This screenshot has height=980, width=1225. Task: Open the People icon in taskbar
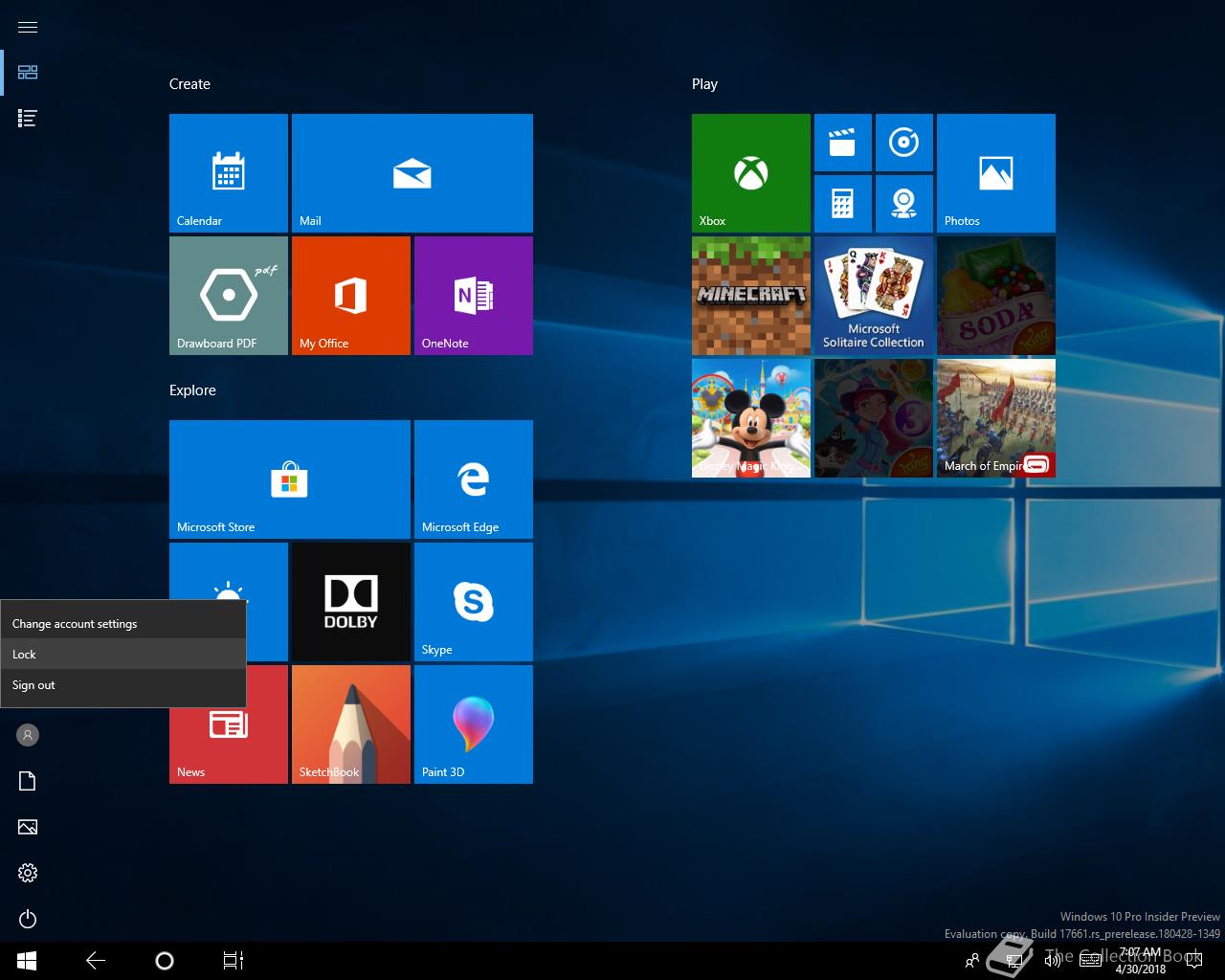coord(972,961)
